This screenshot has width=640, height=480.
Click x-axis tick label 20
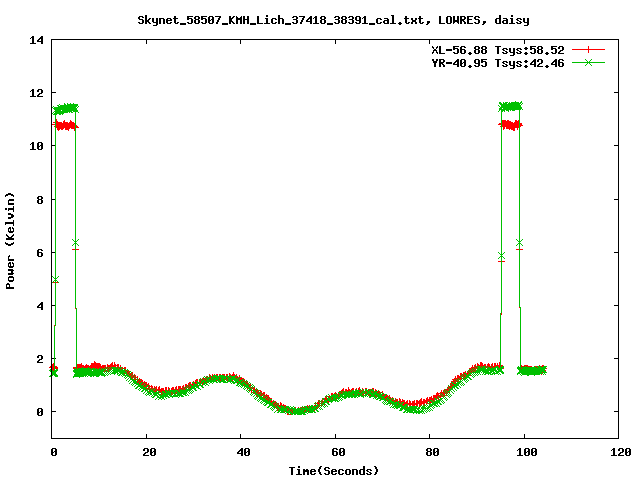pos(149,452)
